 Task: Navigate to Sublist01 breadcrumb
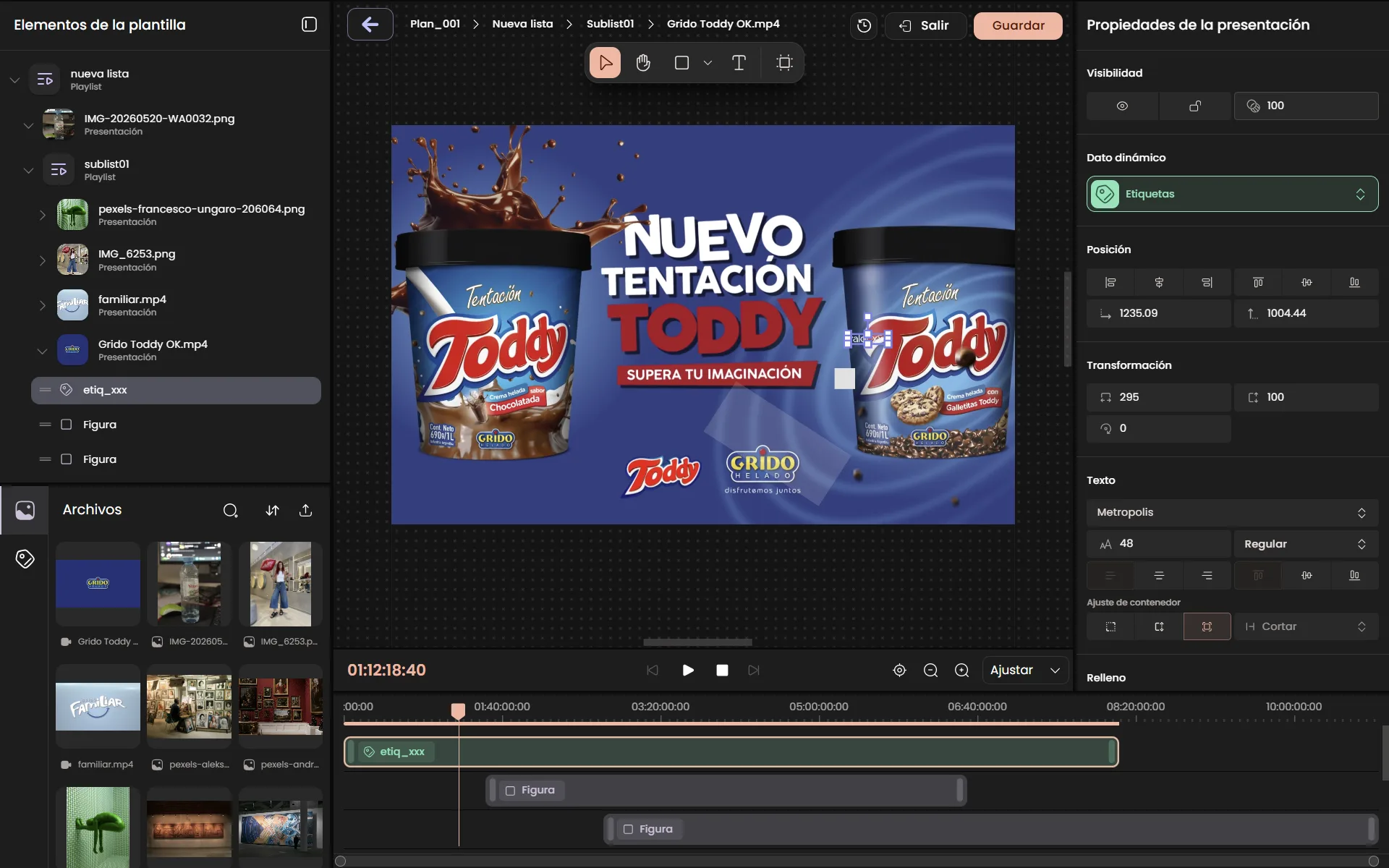610,24
